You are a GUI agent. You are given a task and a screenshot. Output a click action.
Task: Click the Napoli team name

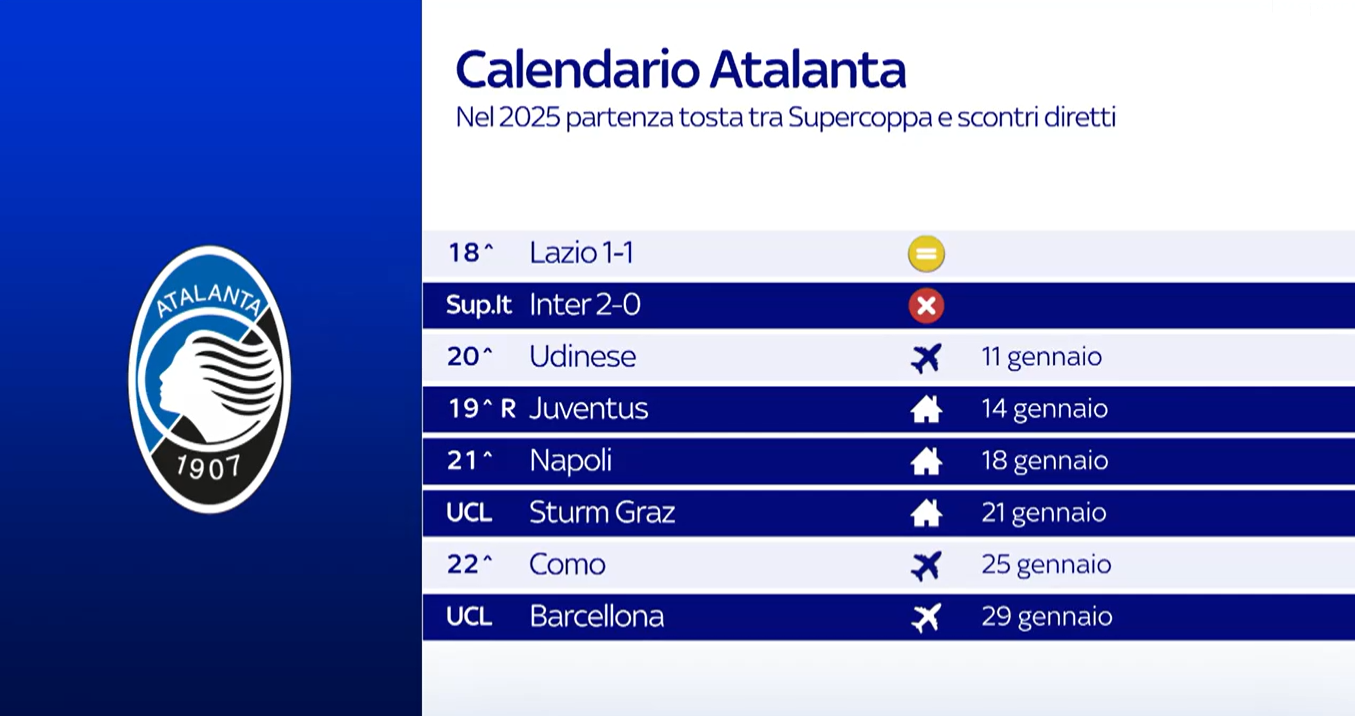click(570, 462)
